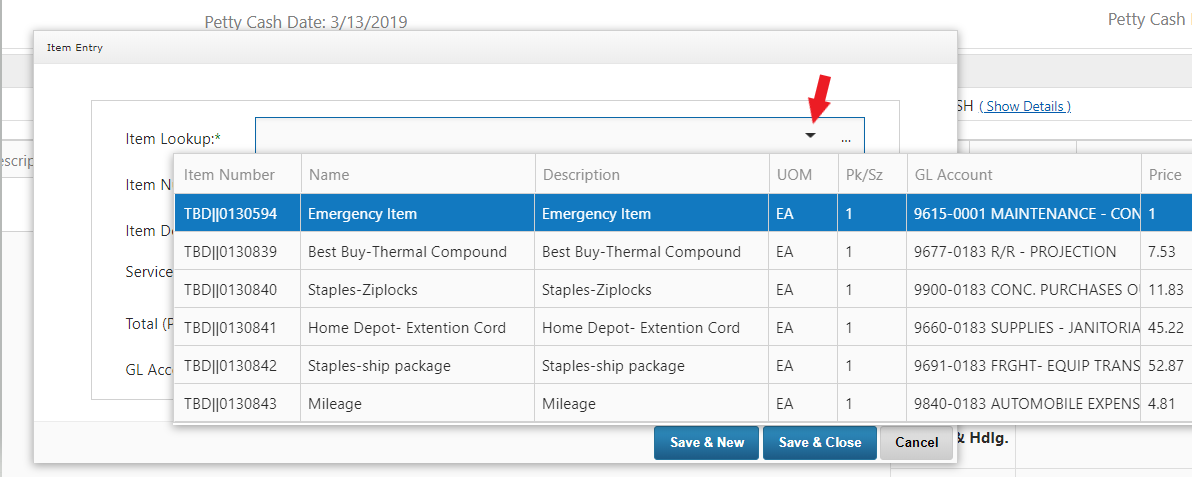Screen dimensions: 1192x477
Task: Select the Emergency Item row
Action: 362,213
